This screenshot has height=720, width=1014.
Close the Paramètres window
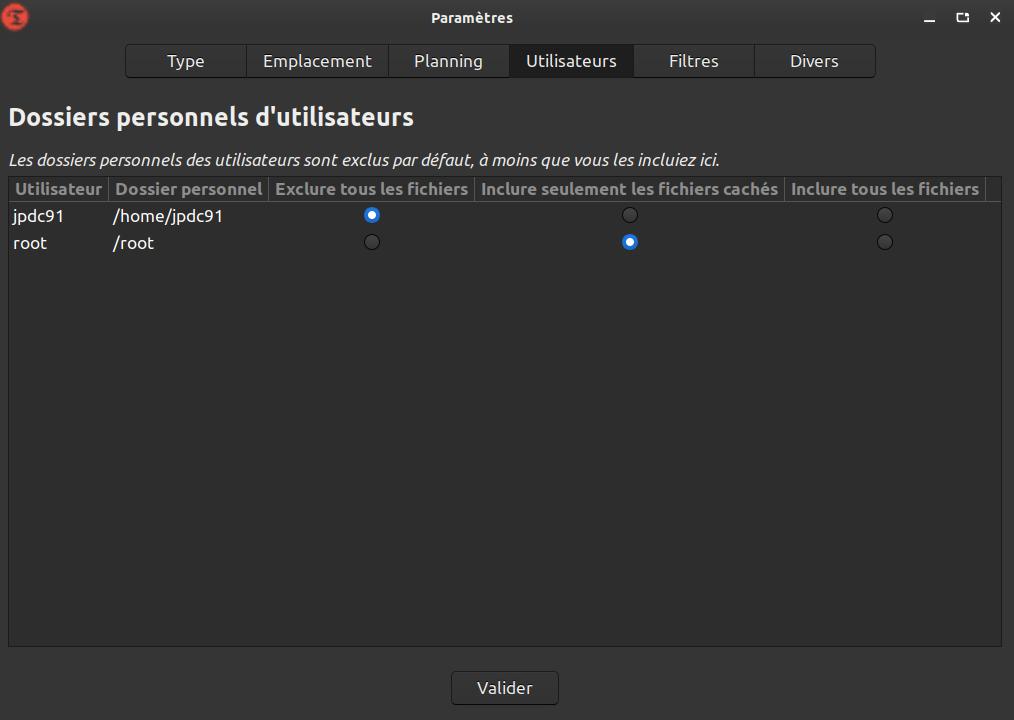tap(995, 18)
